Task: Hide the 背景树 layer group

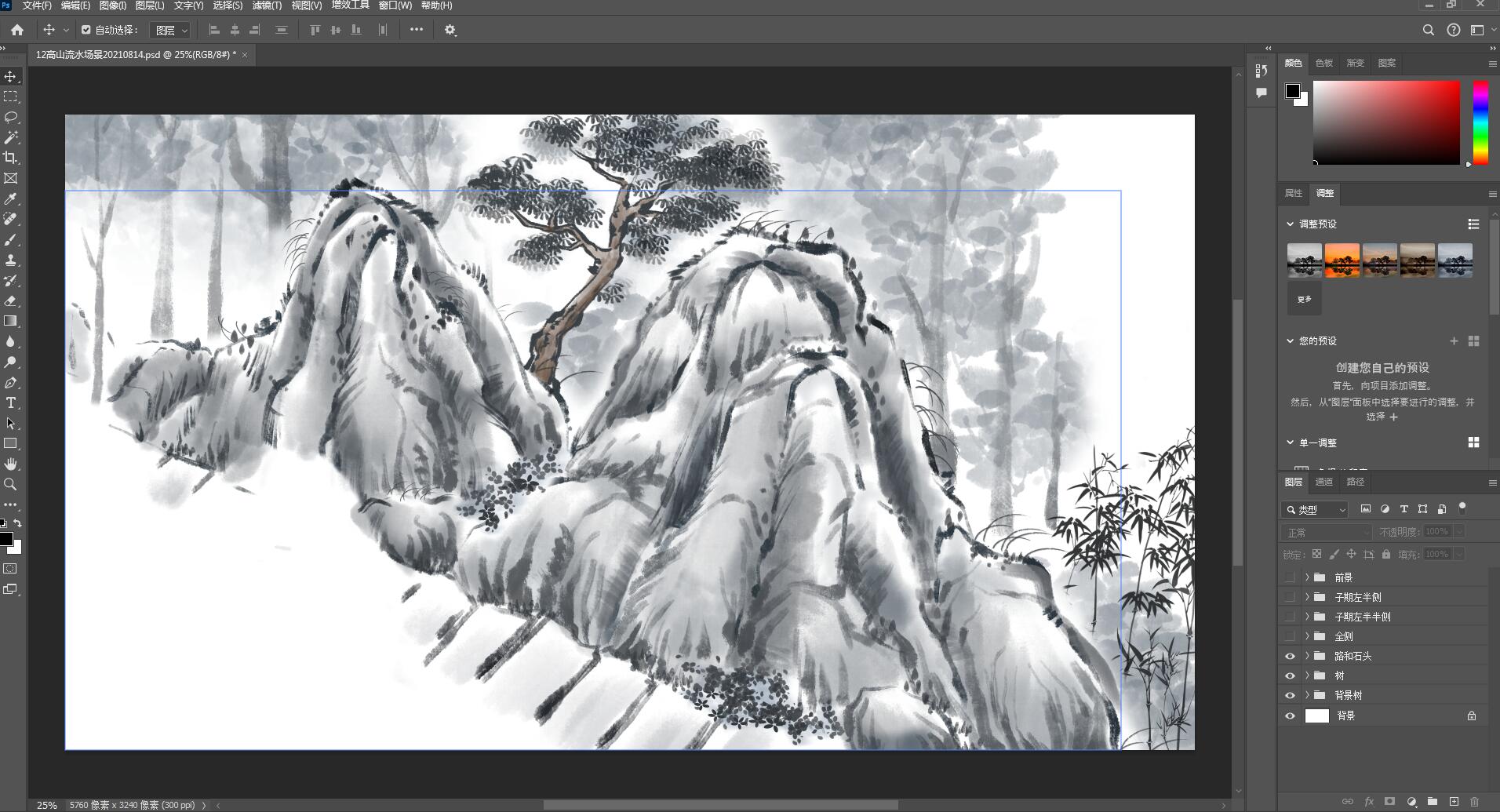Action: point(1290,695)
